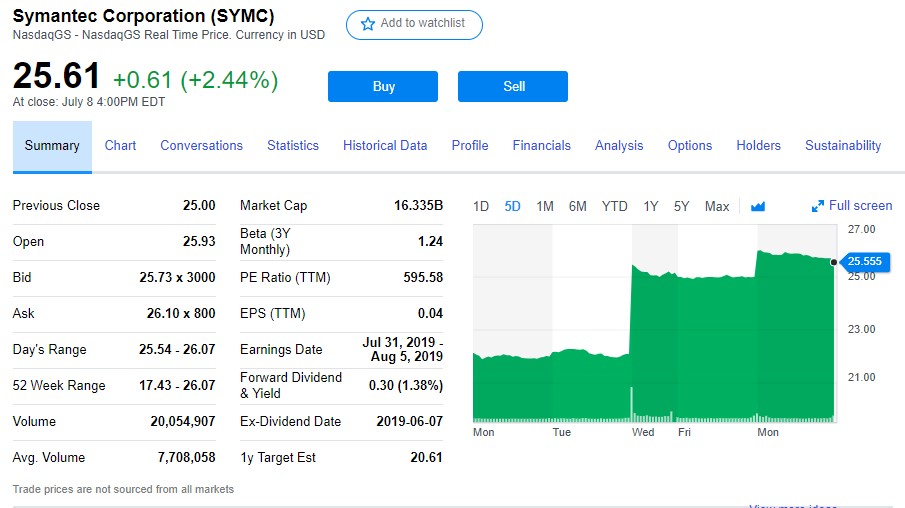Screen dimensions: 905x508
Task: Click the Symantec Corporation (SYMC) heading
Action: coord(144,16)
